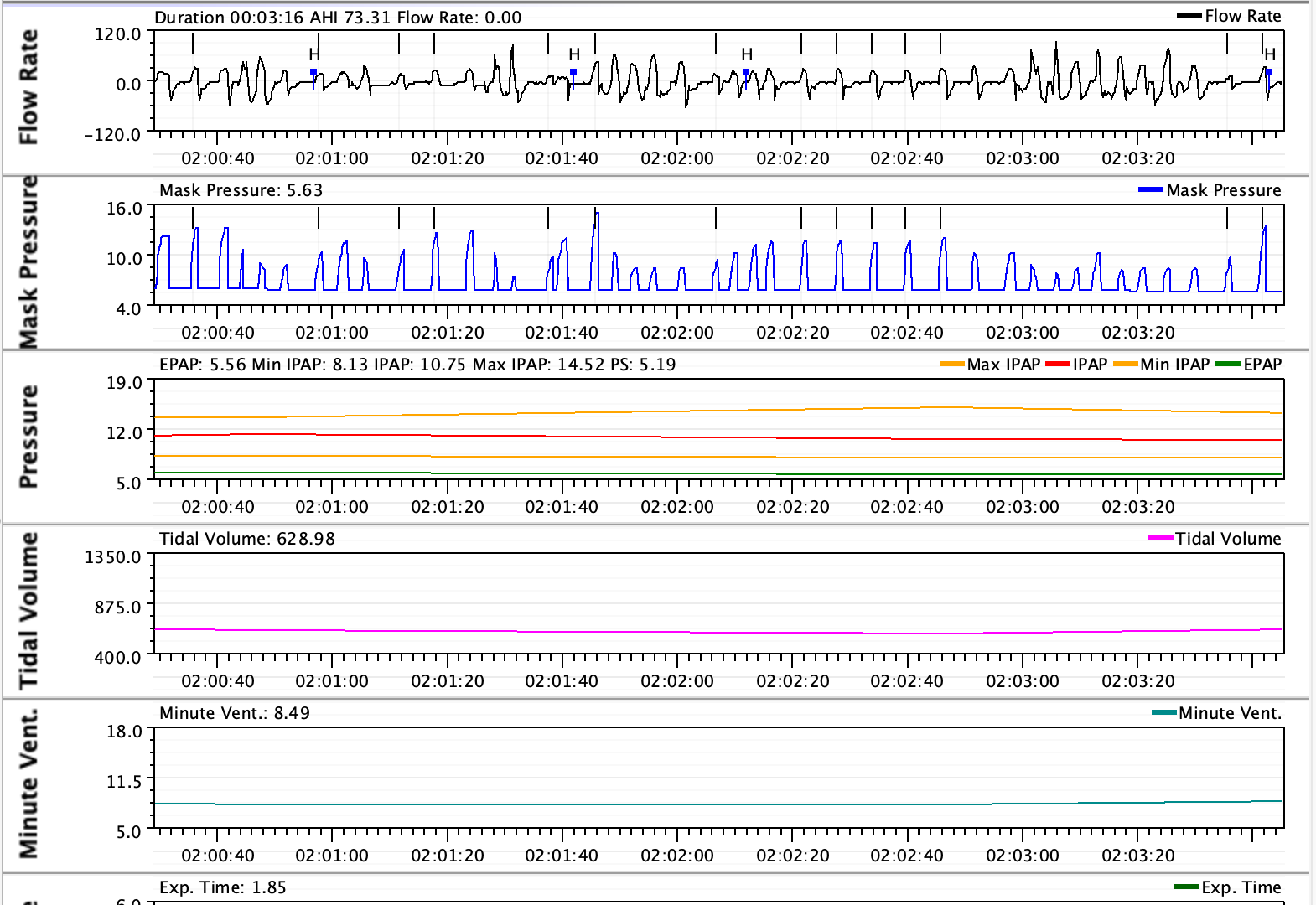
Task: Click the teal minute ventilation trace line
Action: coord(718,804)
